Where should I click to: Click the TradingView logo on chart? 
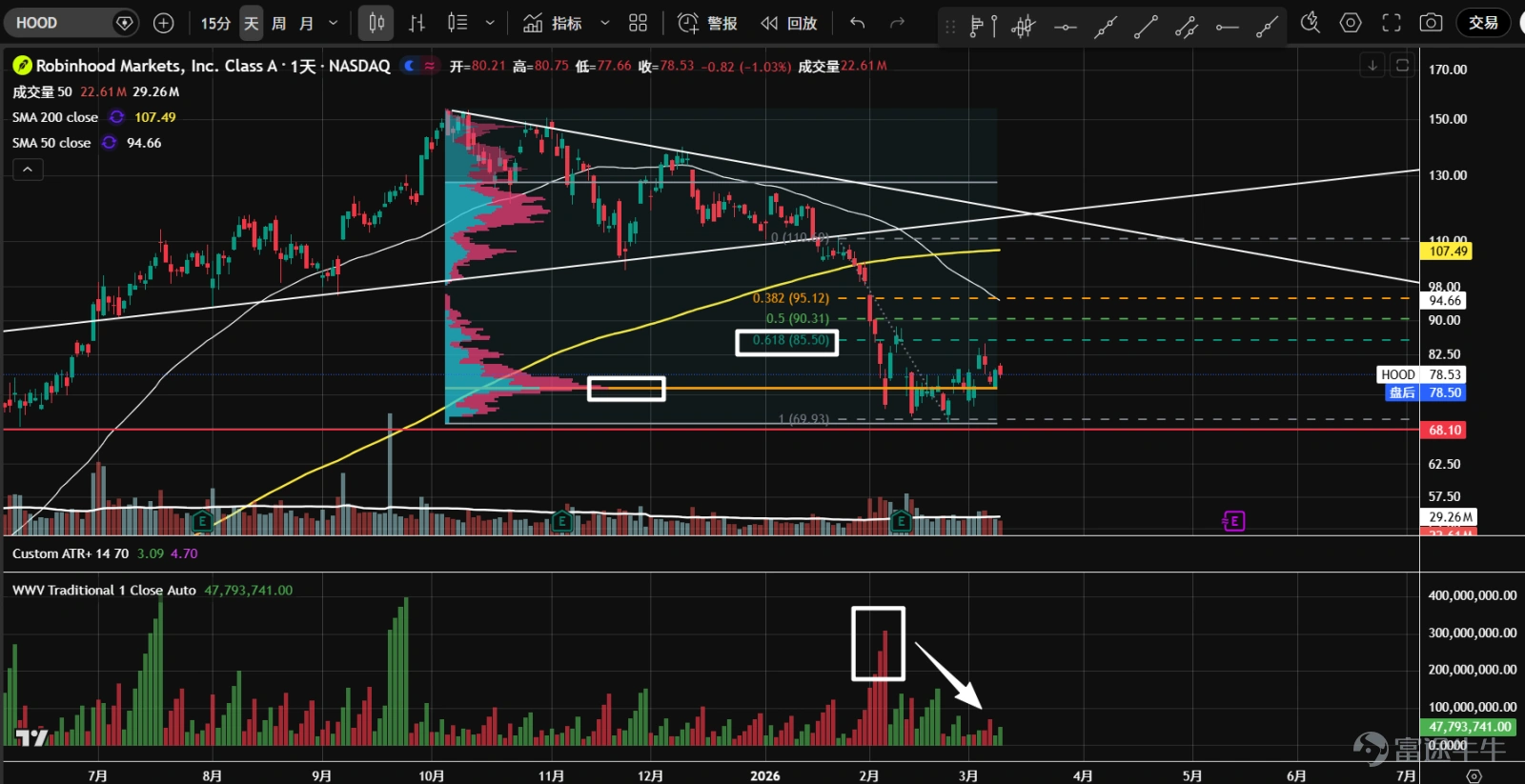[x=31, y=737]
